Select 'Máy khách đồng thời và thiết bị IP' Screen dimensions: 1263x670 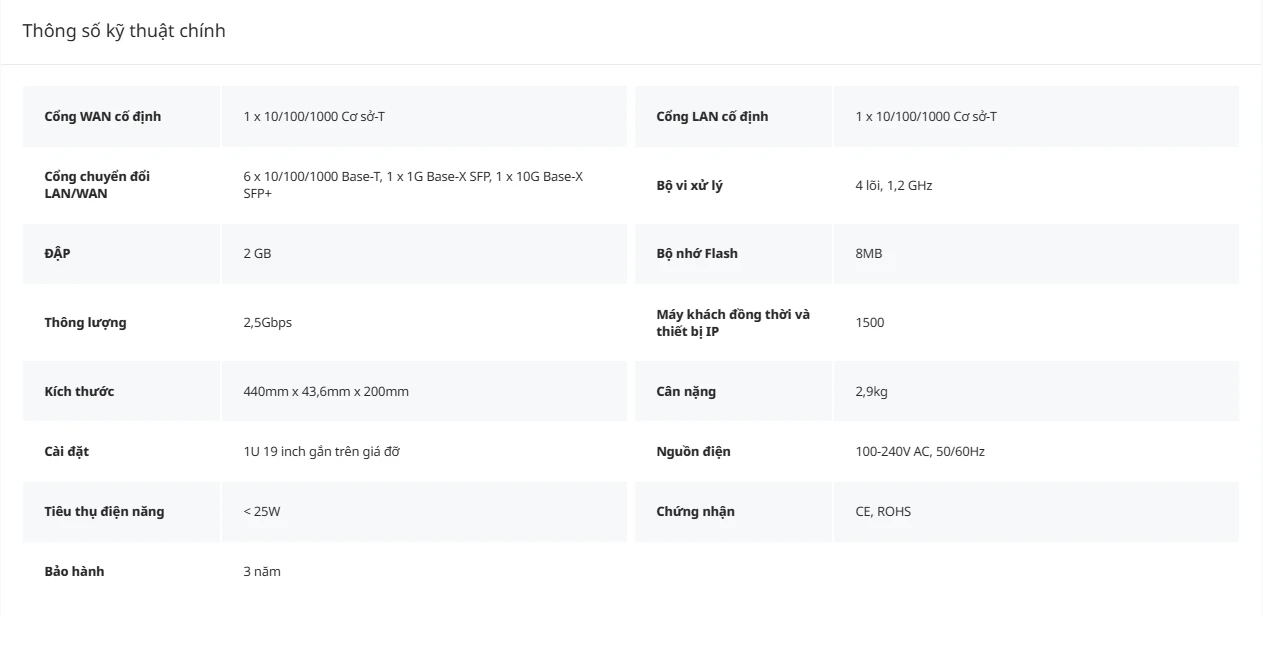tap(733, 322)
